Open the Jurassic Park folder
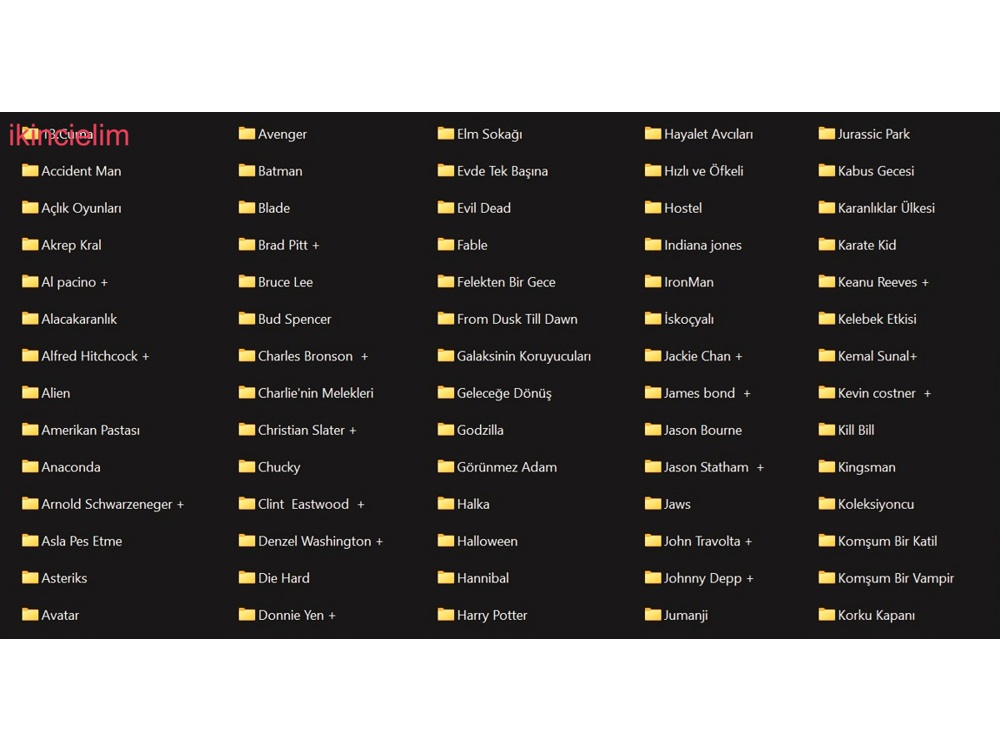 point(873,134)
